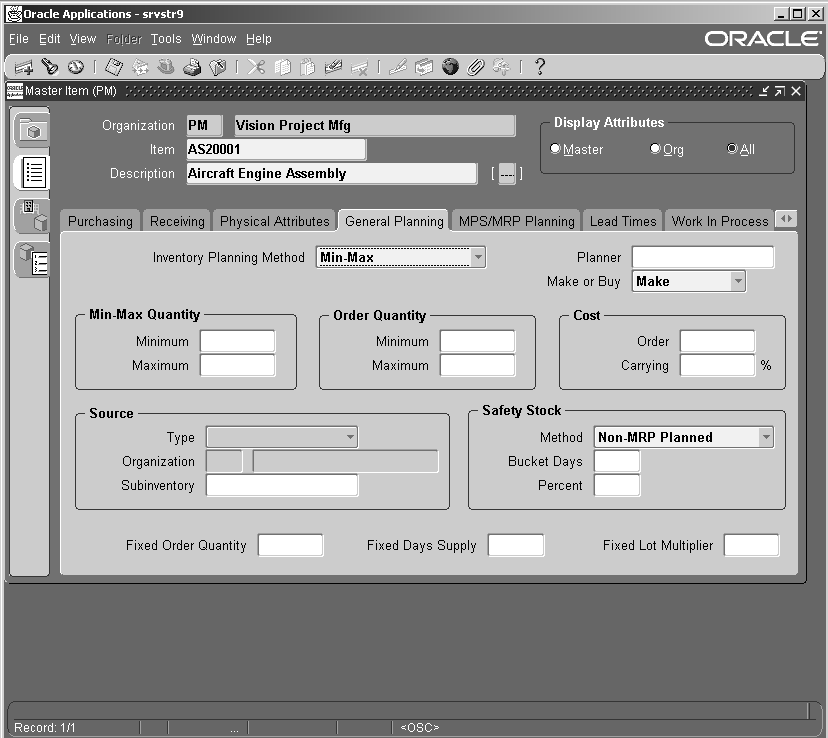Click the Item field AS20001
Viewport: 828px width, 738px height.
276,149
